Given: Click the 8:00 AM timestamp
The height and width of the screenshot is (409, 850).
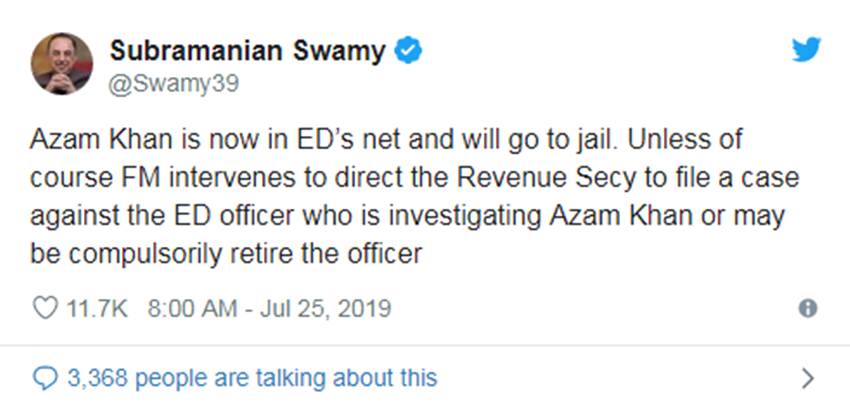Looking at the screenshot, I should pos(191,308).
